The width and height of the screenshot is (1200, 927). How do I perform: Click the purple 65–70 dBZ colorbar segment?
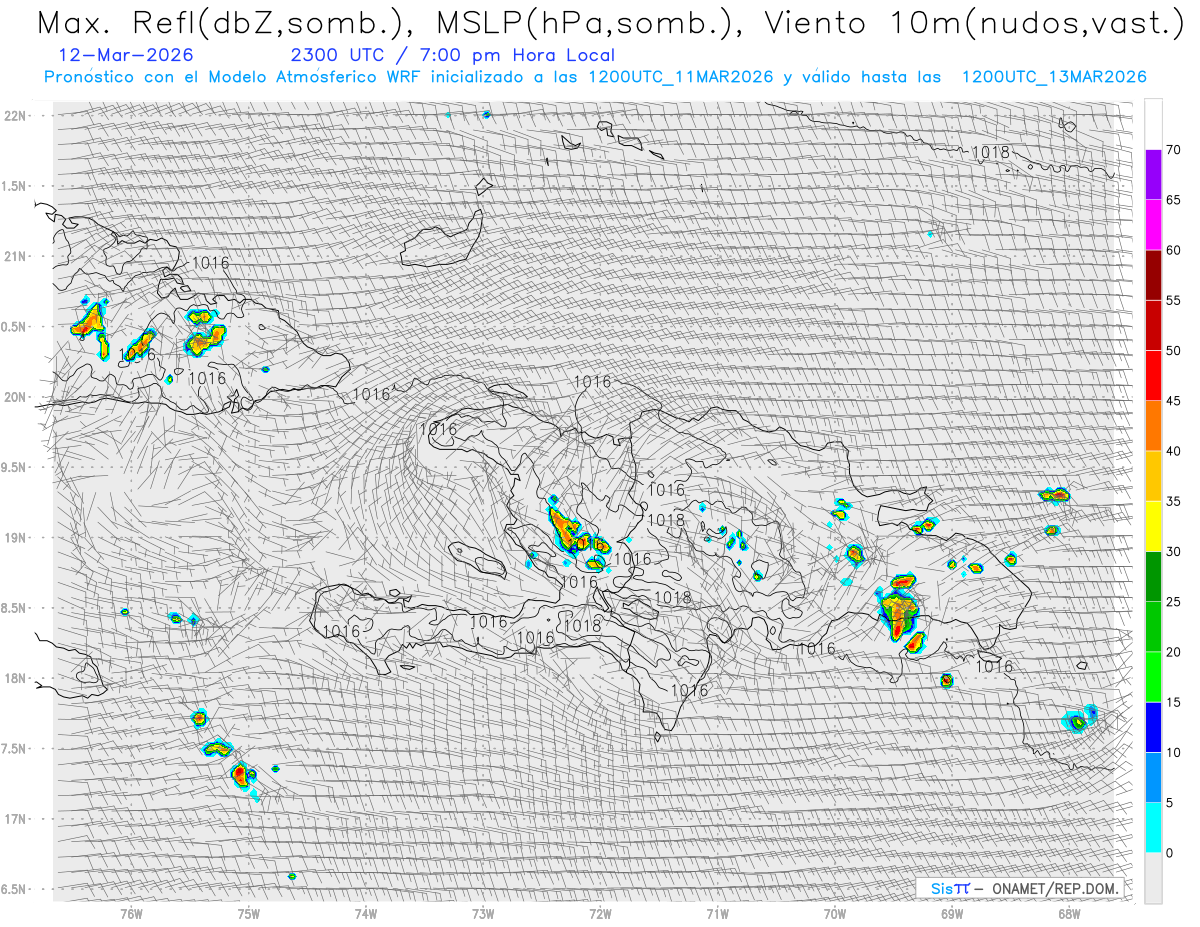pos(1153,175)
